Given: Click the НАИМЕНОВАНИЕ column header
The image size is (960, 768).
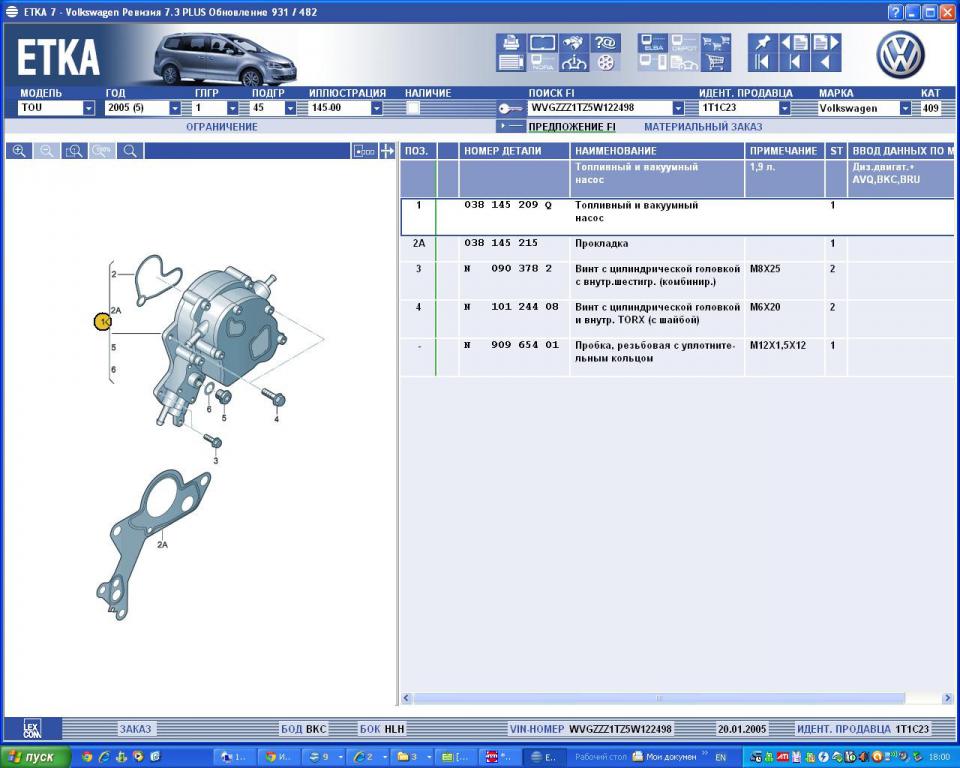Looking at the screenshot, I should (657, 151).
